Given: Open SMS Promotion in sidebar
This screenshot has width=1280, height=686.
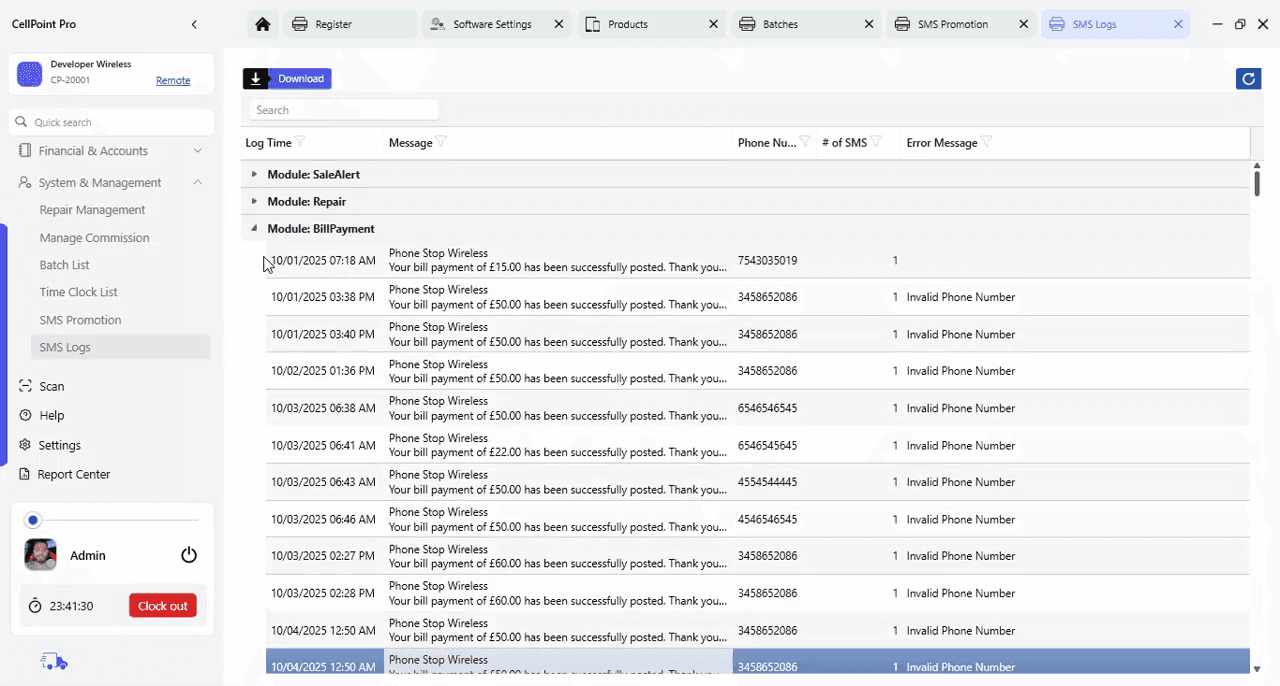Looking at the screenshot, I should point(80,320).
